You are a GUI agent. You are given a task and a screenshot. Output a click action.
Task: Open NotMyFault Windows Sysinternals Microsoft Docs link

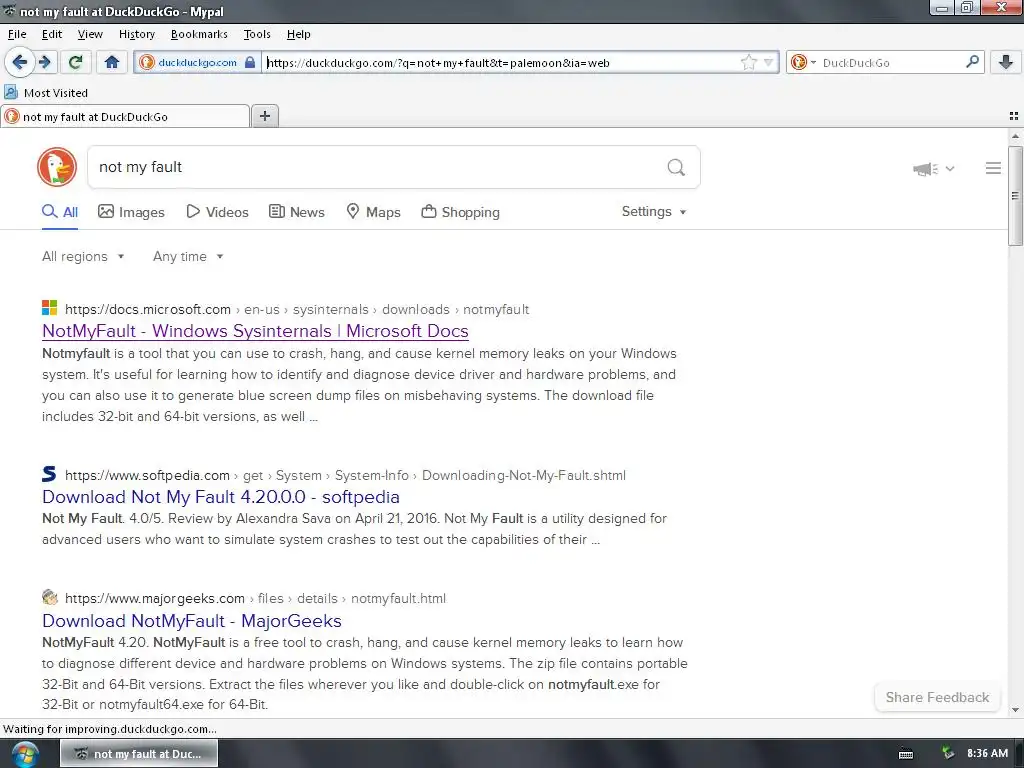point(255,331)
